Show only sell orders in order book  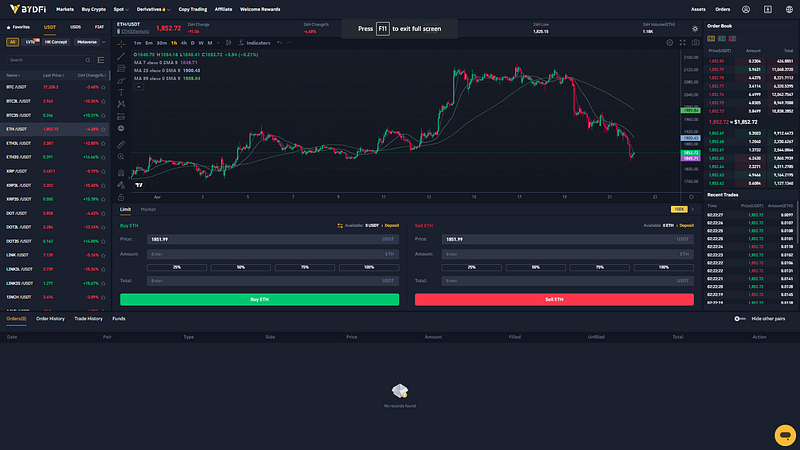[x=732, y=39]
